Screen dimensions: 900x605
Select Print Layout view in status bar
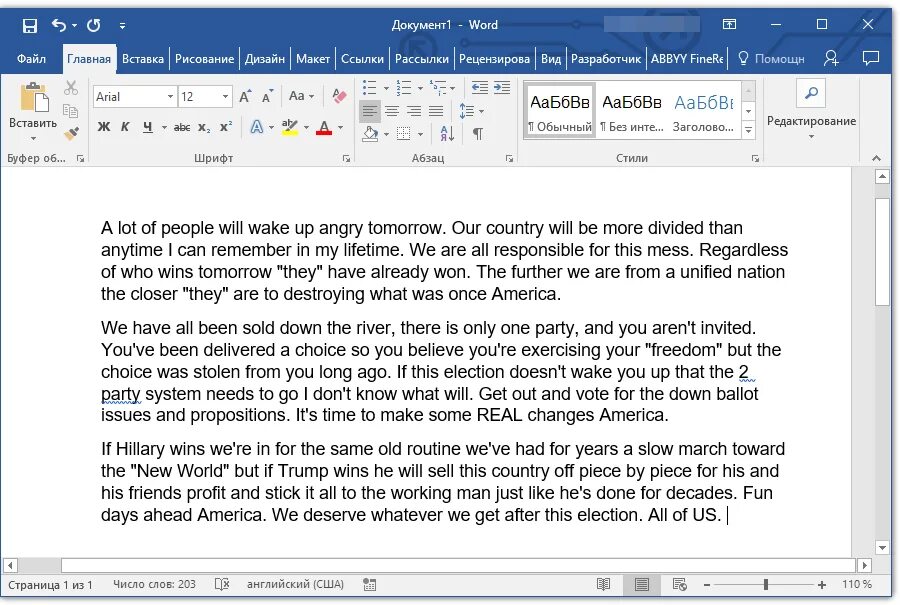tap(641, 584)
